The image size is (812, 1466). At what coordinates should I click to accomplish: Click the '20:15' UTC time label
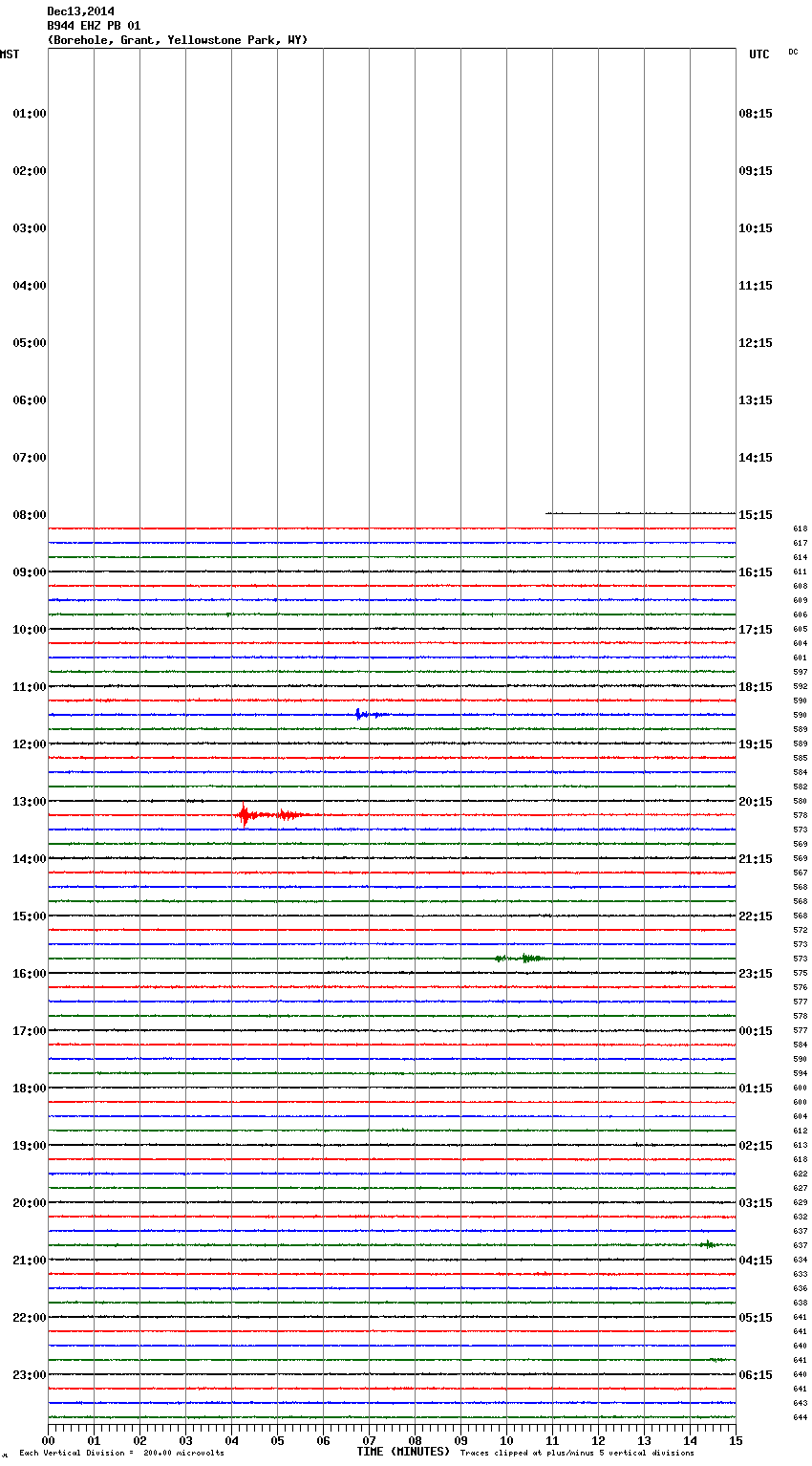[x=756, y=802]
